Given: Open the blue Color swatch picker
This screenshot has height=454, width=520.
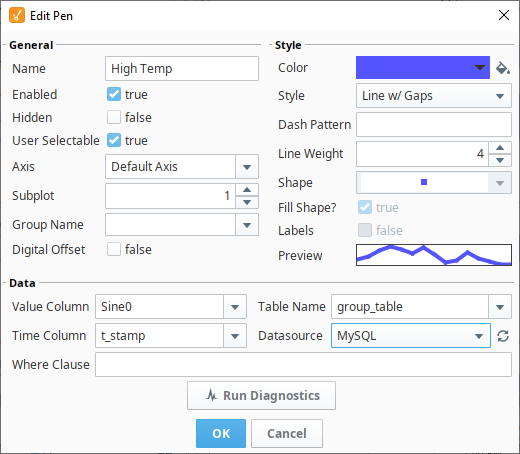Looking at the screenshot, I should tap(423, 68).
